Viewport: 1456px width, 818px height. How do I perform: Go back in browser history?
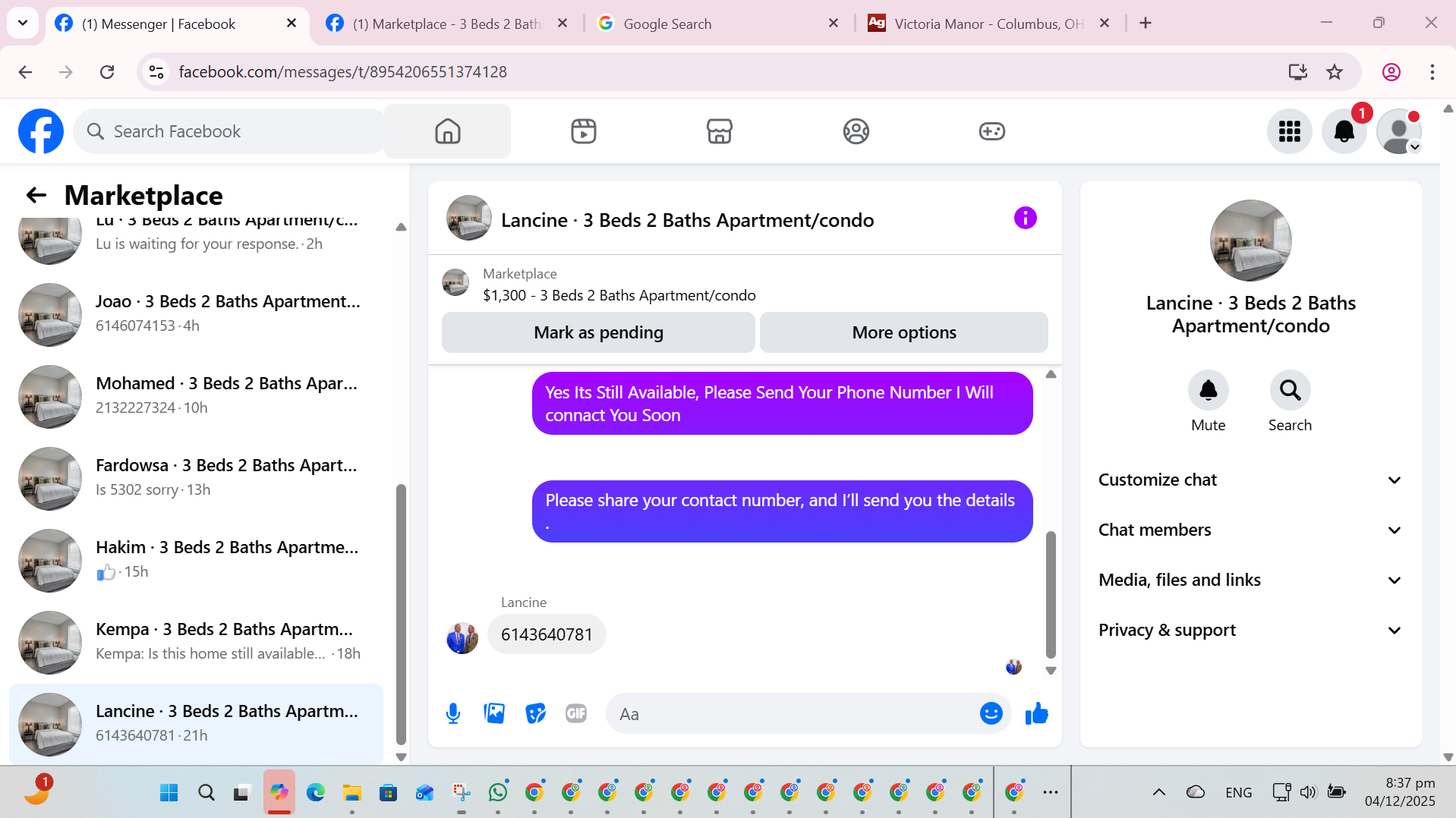pyautogui.click(x=25, y=72)
